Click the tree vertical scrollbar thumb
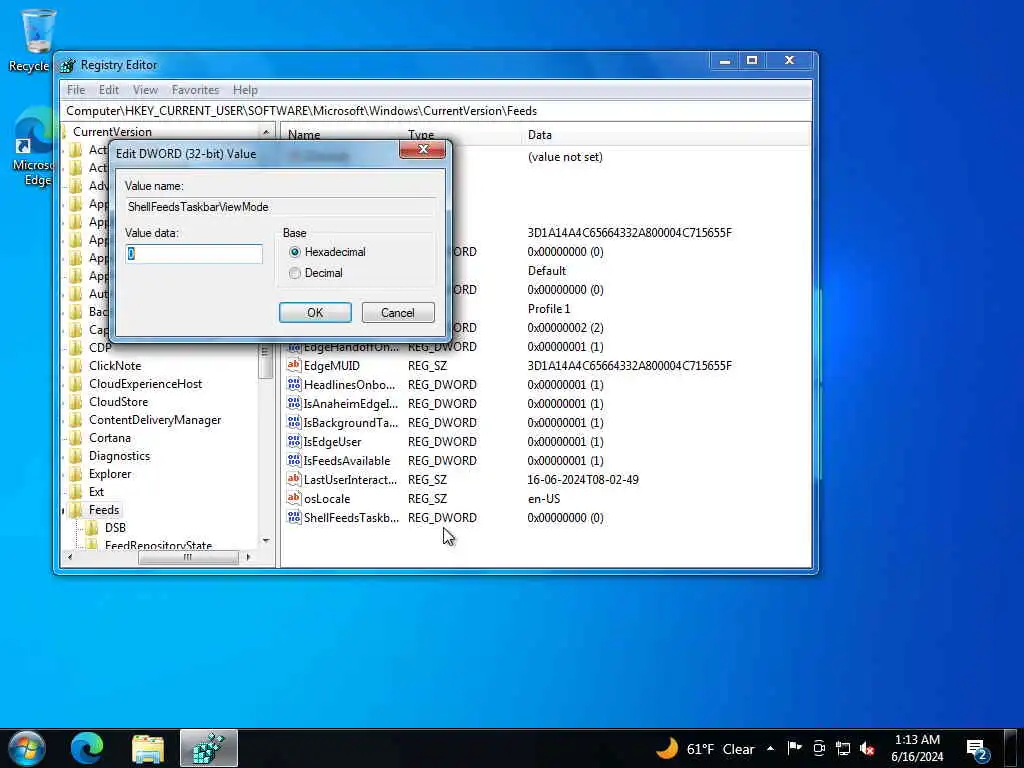Image resolution: width=1024 pixels, height=768 pixels. click(265, 360)
